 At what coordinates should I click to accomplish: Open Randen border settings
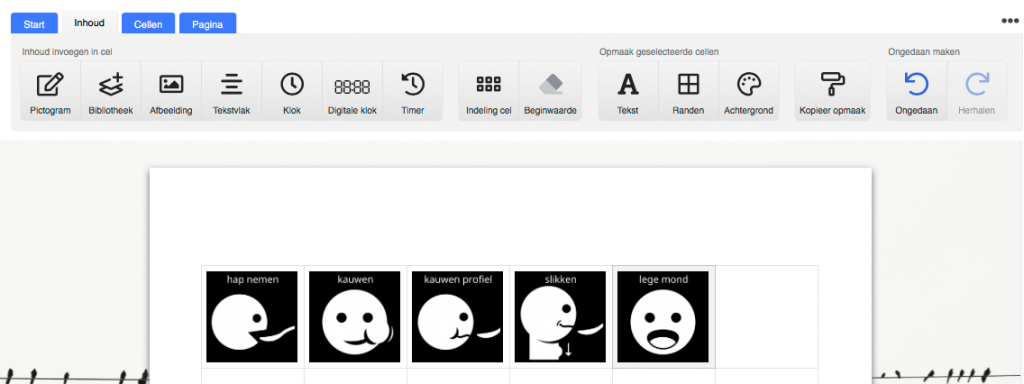point(688,91)
